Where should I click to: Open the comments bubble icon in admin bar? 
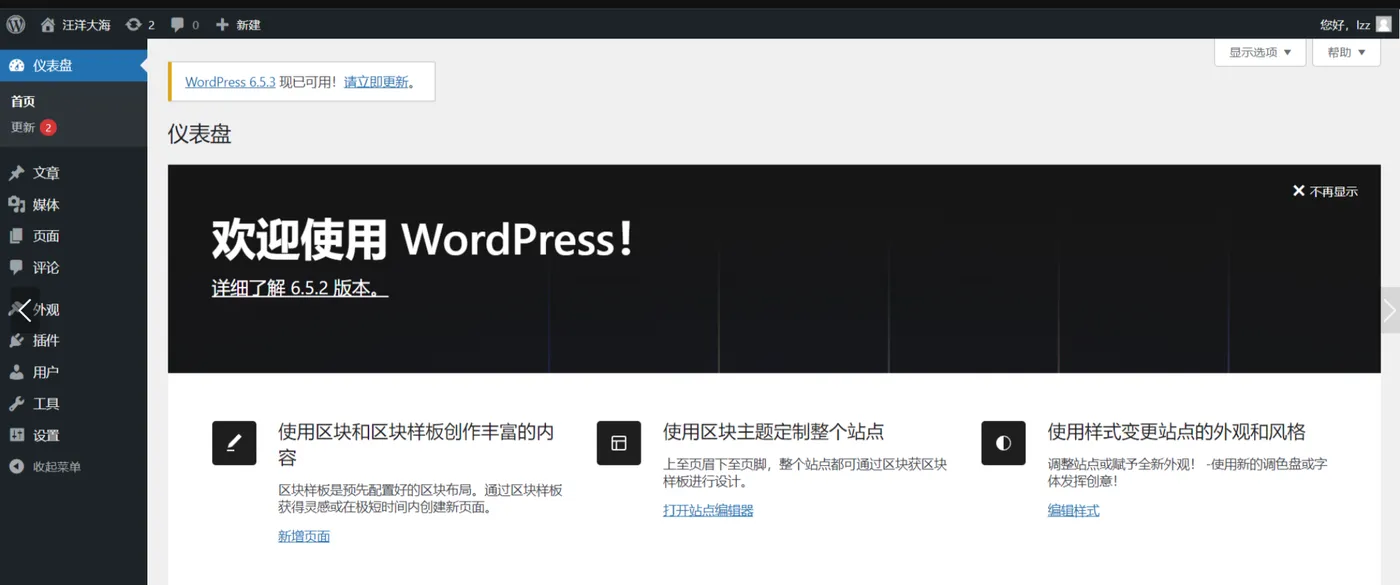pyautogui.click(x=177, y=24)
